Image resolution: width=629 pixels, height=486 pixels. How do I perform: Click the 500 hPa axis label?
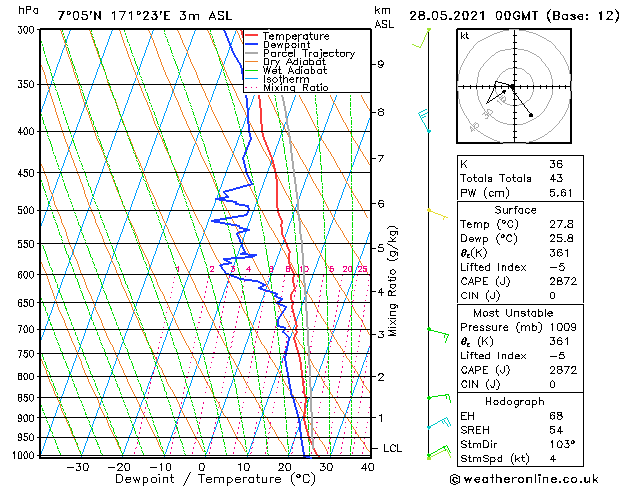click(x=26, y=211)
